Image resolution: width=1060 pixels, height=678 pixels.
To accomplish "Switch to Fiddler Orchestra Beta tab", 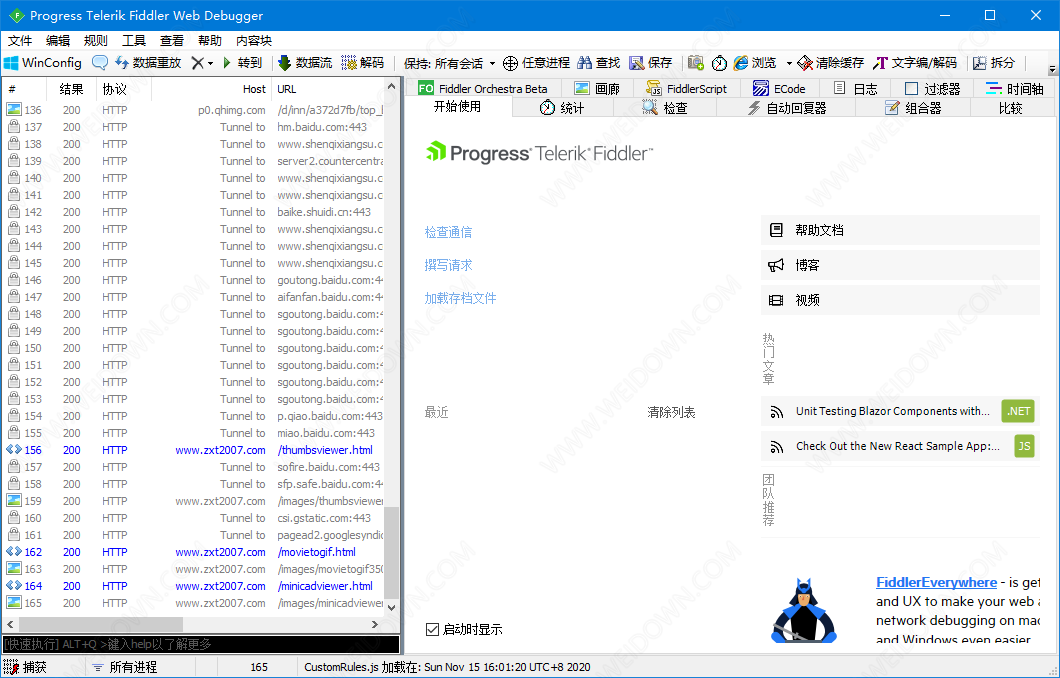I will point(483,89).
